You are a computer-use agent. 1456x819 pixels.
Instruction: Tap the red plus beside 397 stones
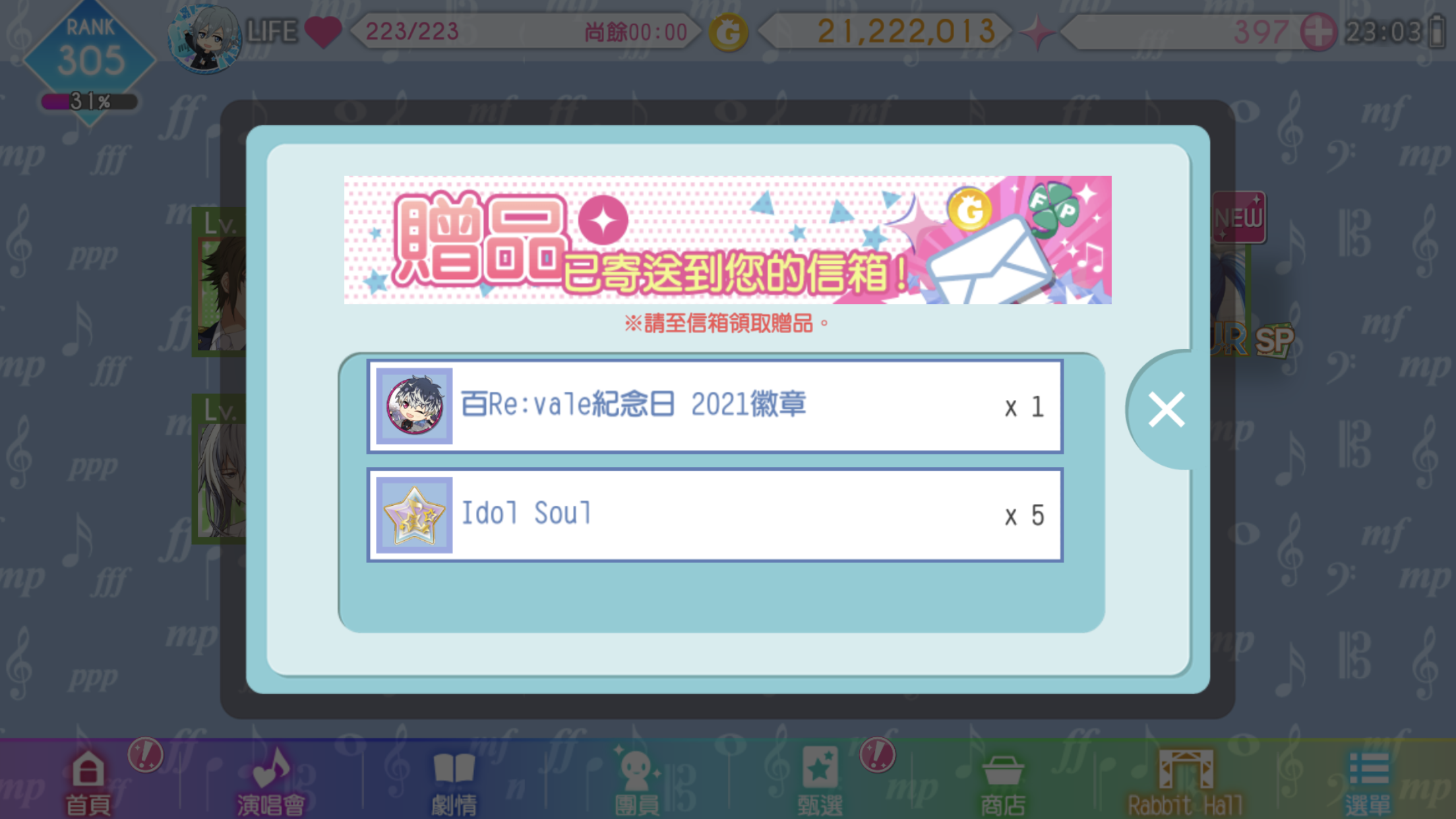pyautogui.click(x=1318, y=32)
